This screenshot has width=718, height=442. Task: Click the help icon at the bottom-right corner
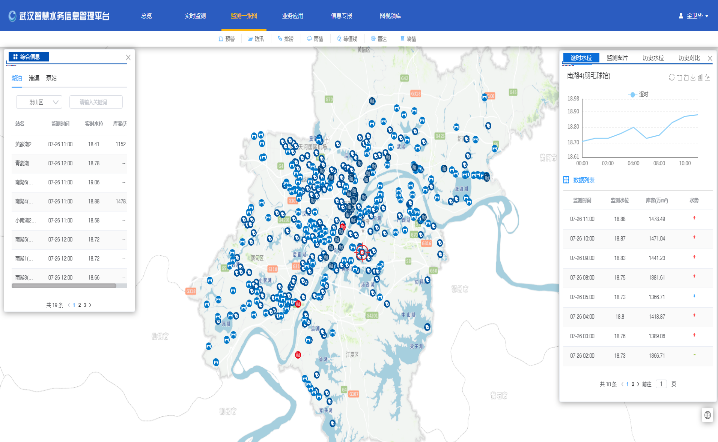707,415
